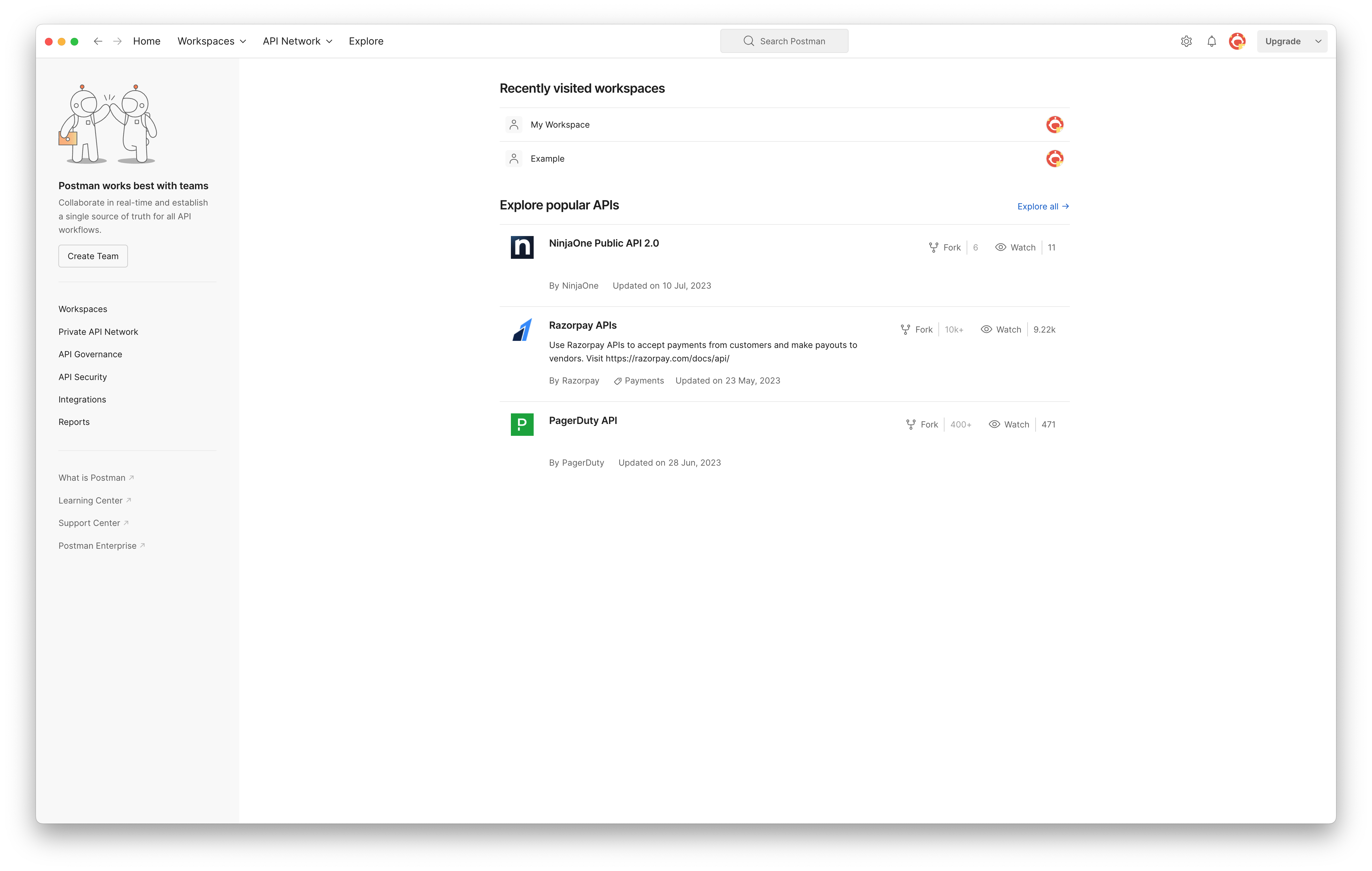This screenshot has width=1372, height=871.
Task: Toggle Watch on the Razorpay APIs
Action: tap(1001, 329)
